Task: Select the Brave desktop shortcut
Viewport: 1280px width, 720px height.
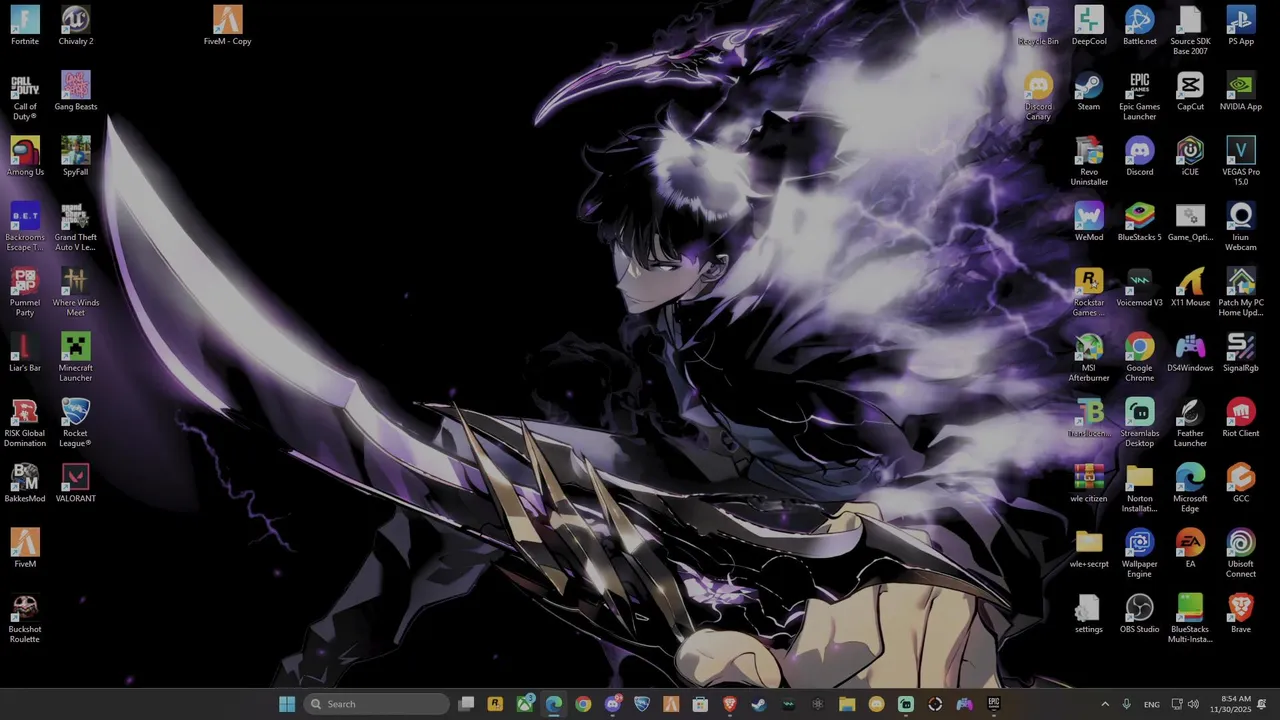Action: 1241,614
